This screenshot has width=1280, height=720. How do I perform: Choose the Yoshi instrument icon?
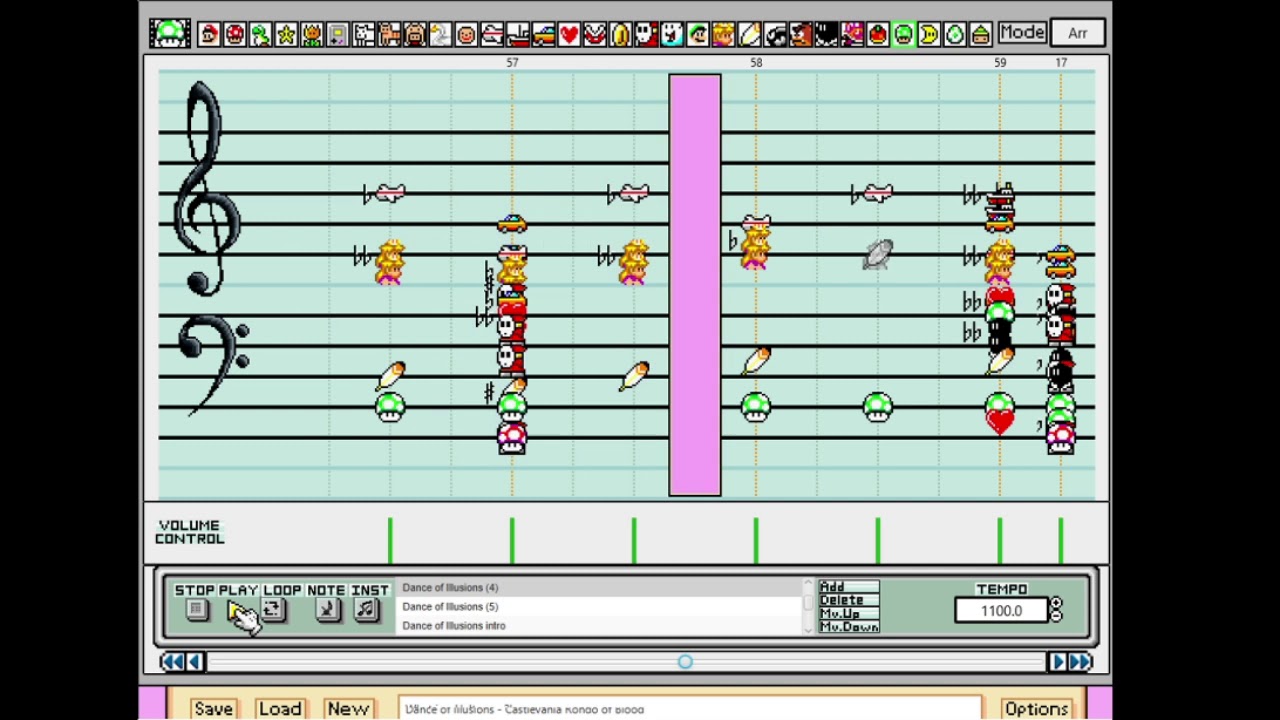[261, 34]
